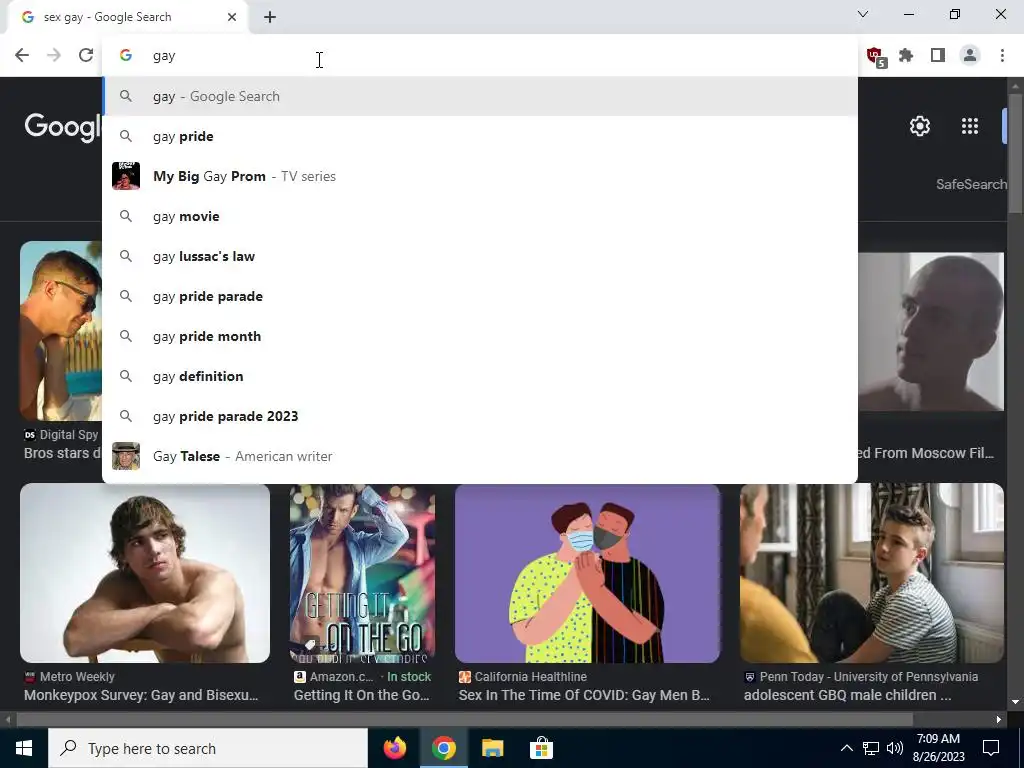Open the volume speaker tray icon
Viewport: 1024px width, 768px height.
point(895,748)
